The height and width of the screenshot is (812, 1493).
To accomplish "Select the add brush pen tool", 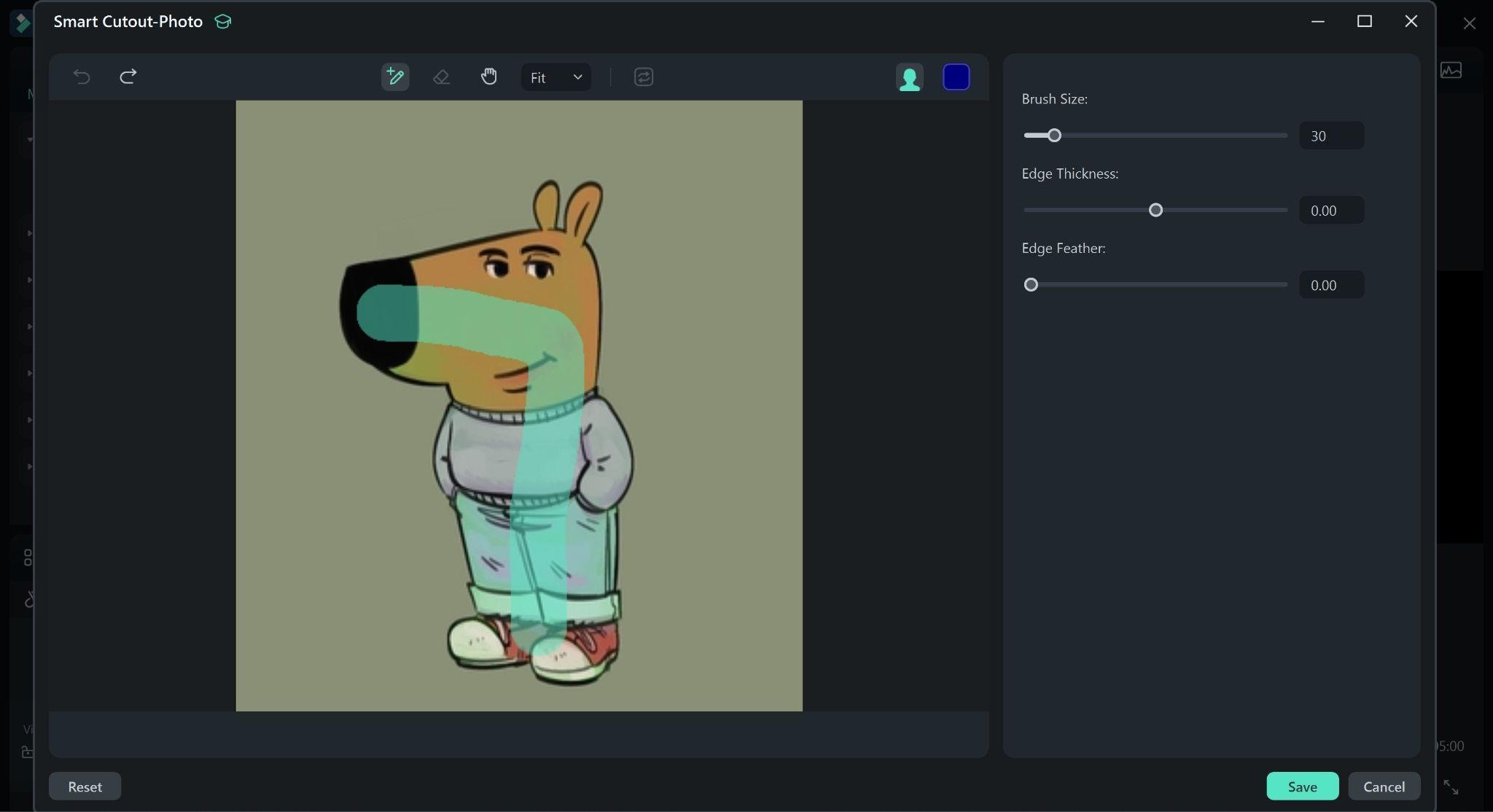I will (x=395, y=77).
